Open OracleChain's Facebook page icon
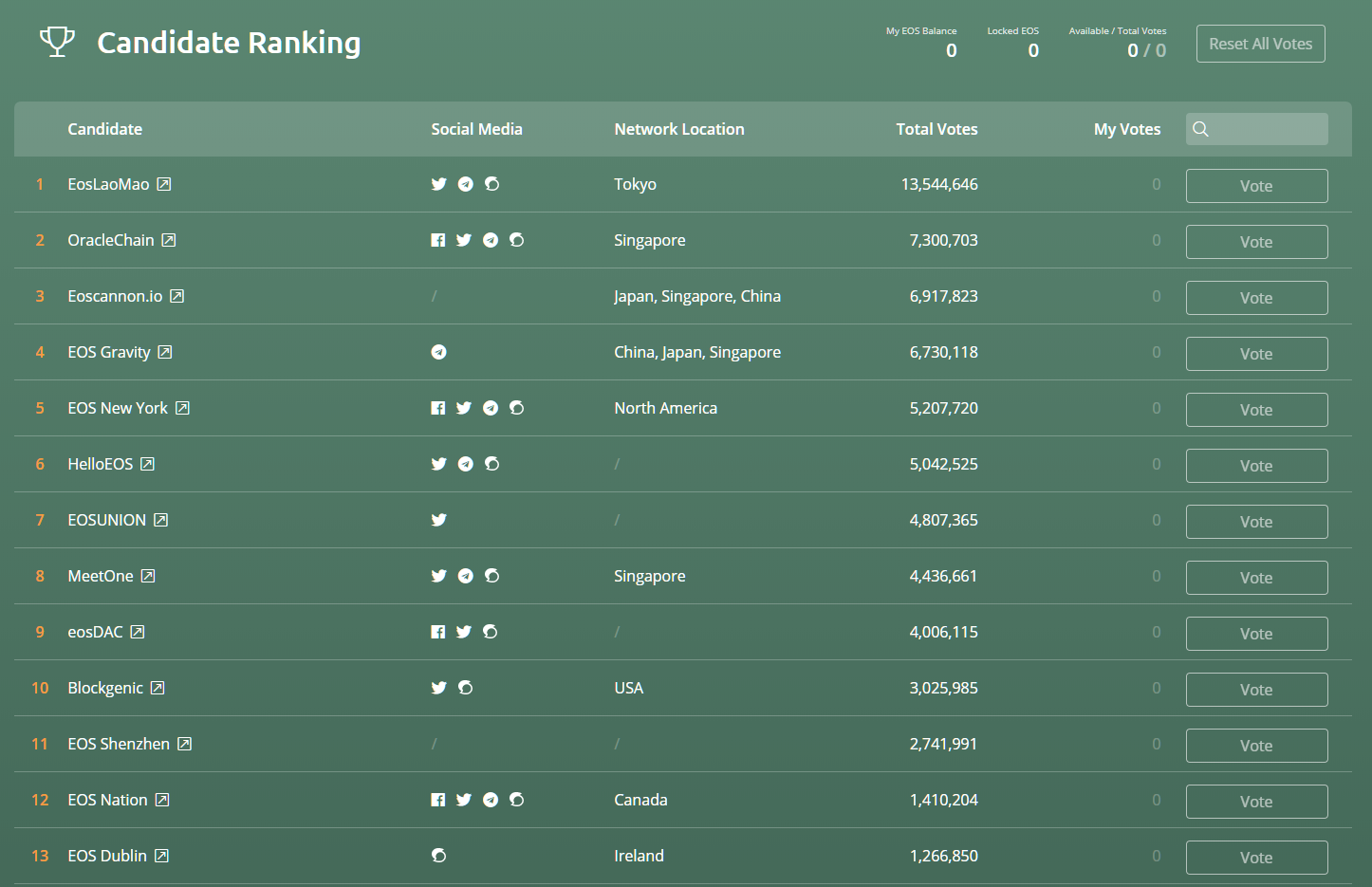Image resolution: width=1372 pixels, height=887 pixels. tap(437, 240)
